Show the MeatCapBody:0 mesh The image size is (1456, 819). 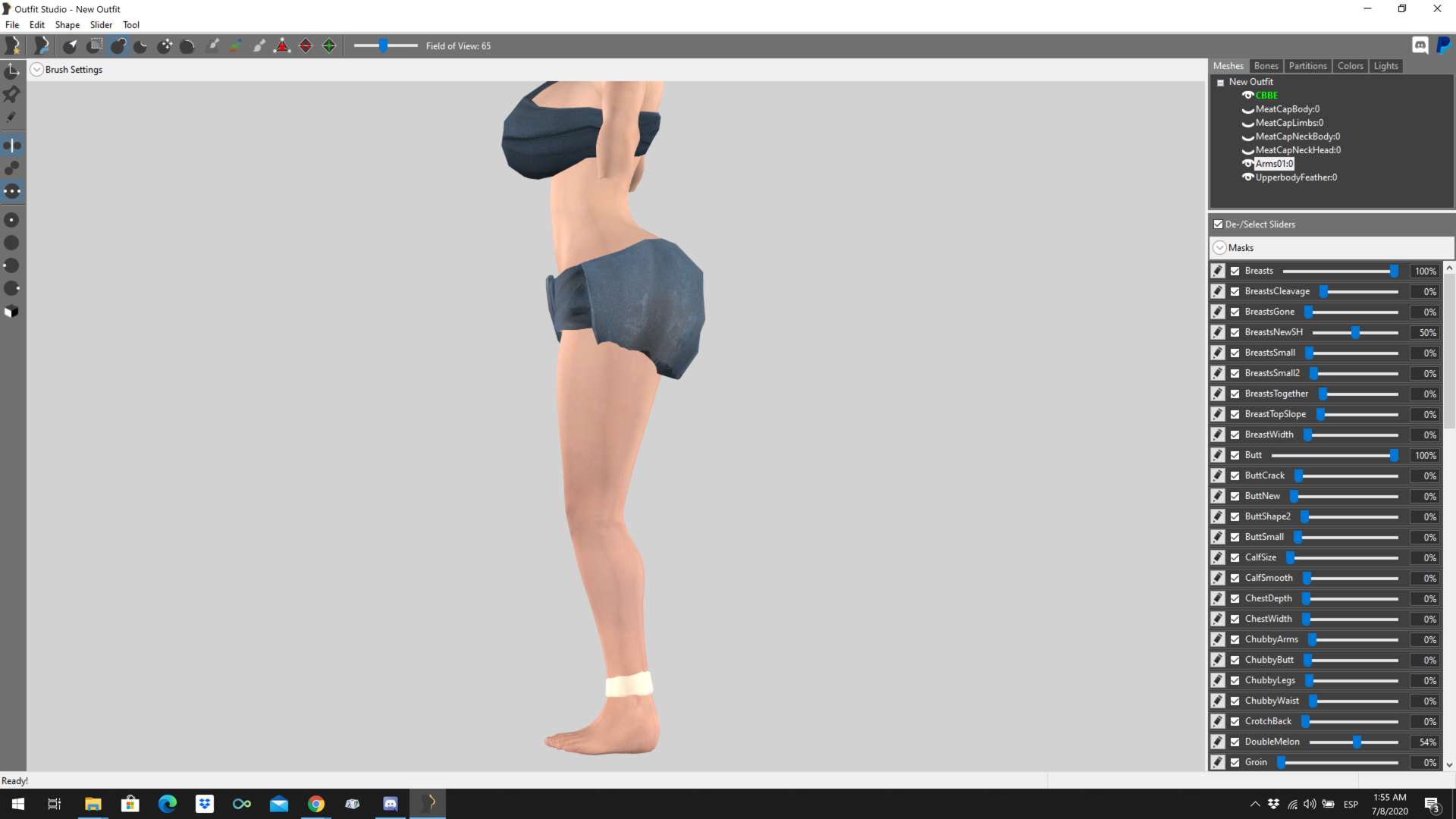click(x=1247, y=110)
